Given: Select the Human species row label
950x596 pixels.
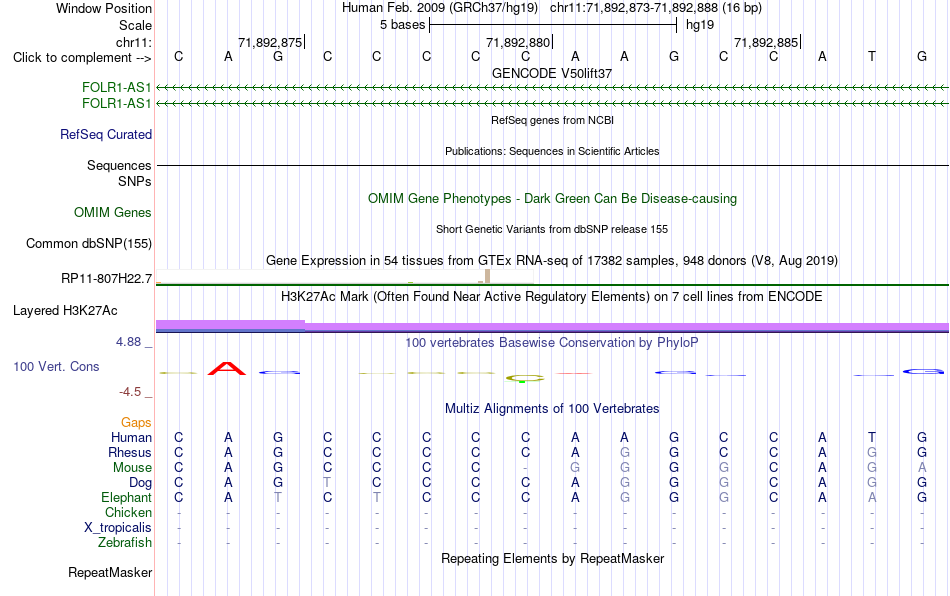Looking at the screenshot, I should (x=131, y=437).
